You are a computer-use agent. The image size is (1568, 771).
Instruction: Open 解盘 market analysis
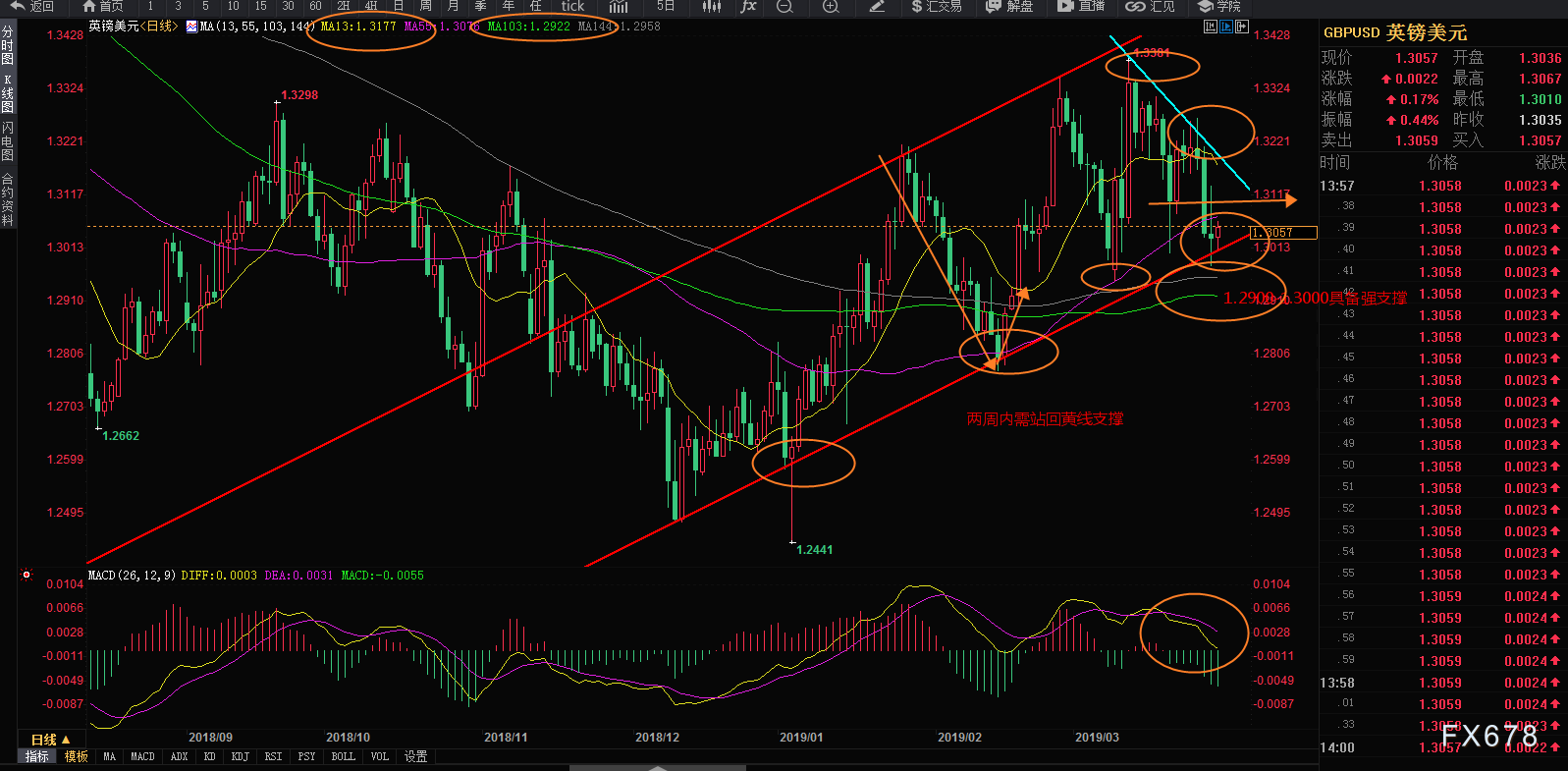tap(1009, 6)
